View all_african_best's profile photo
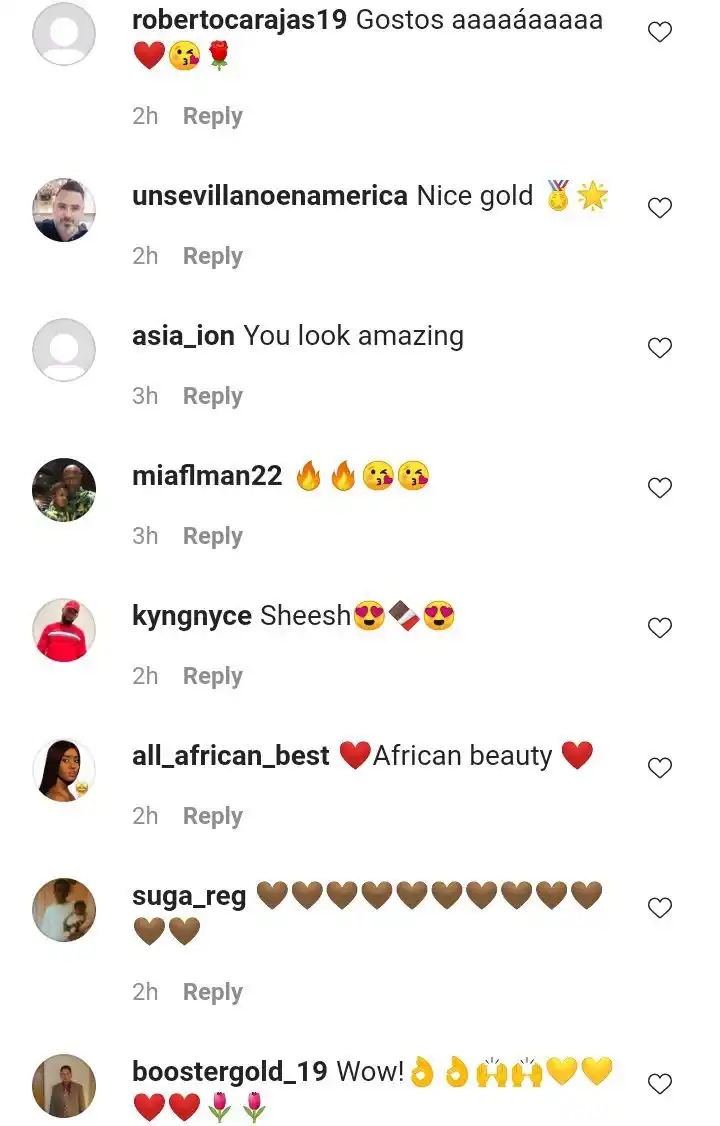This screenshot has height=1126, width=720. tap(64, 770)
